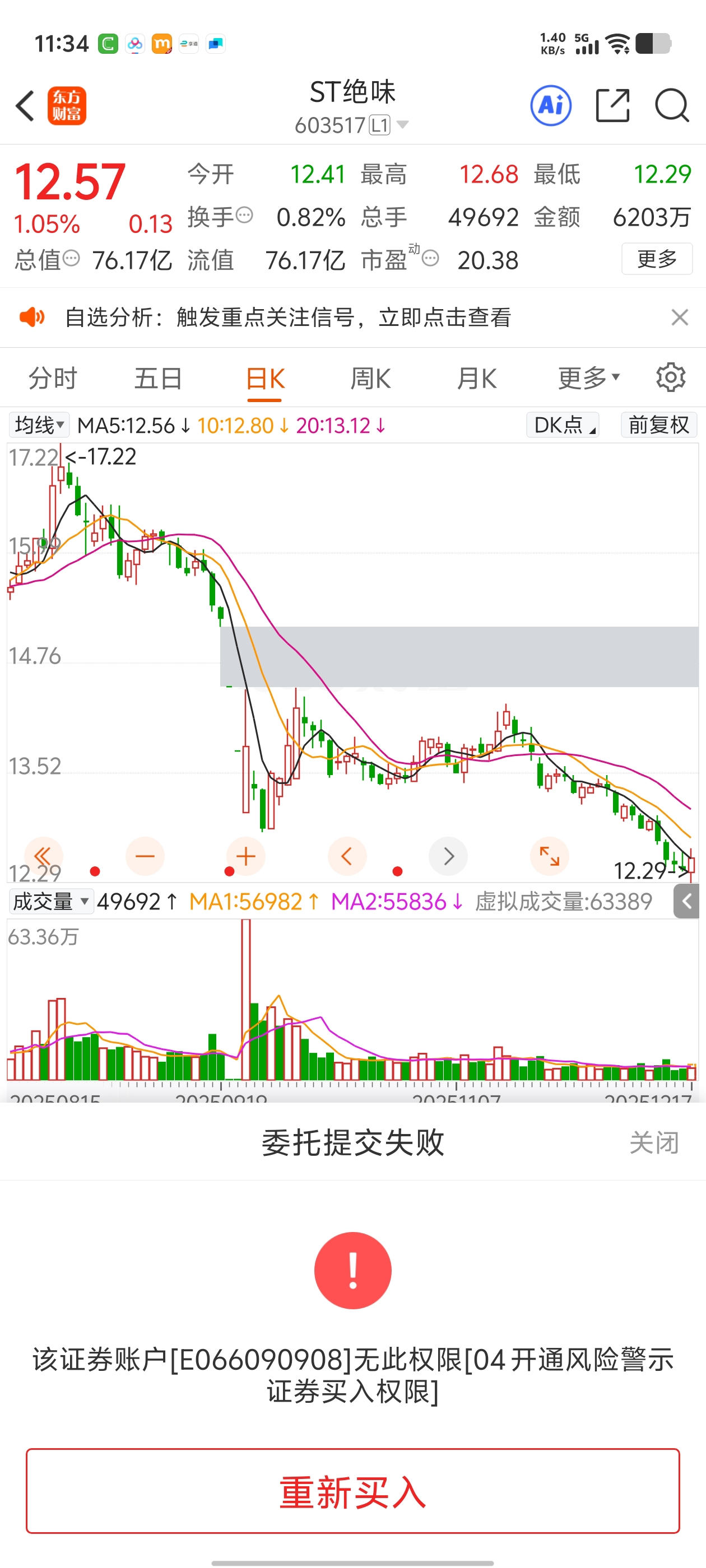This screenshot has width=706, height=1568.
Task: Switch to 五日 tab
Action: [x=159, y=378]
